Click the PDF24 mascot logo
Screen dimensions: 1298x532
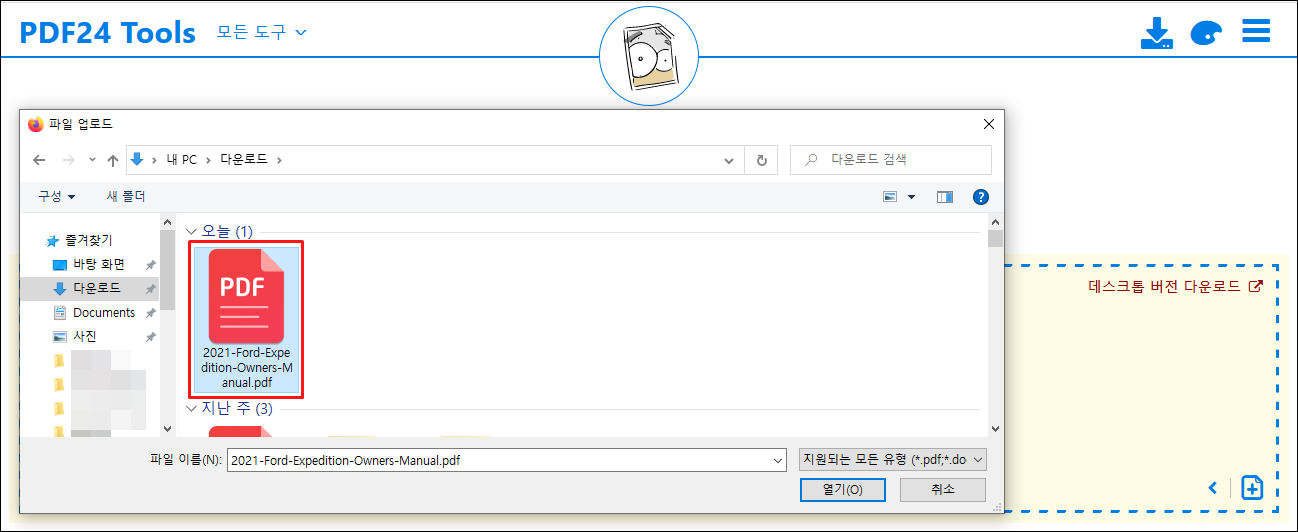click(x=648, y=56)
